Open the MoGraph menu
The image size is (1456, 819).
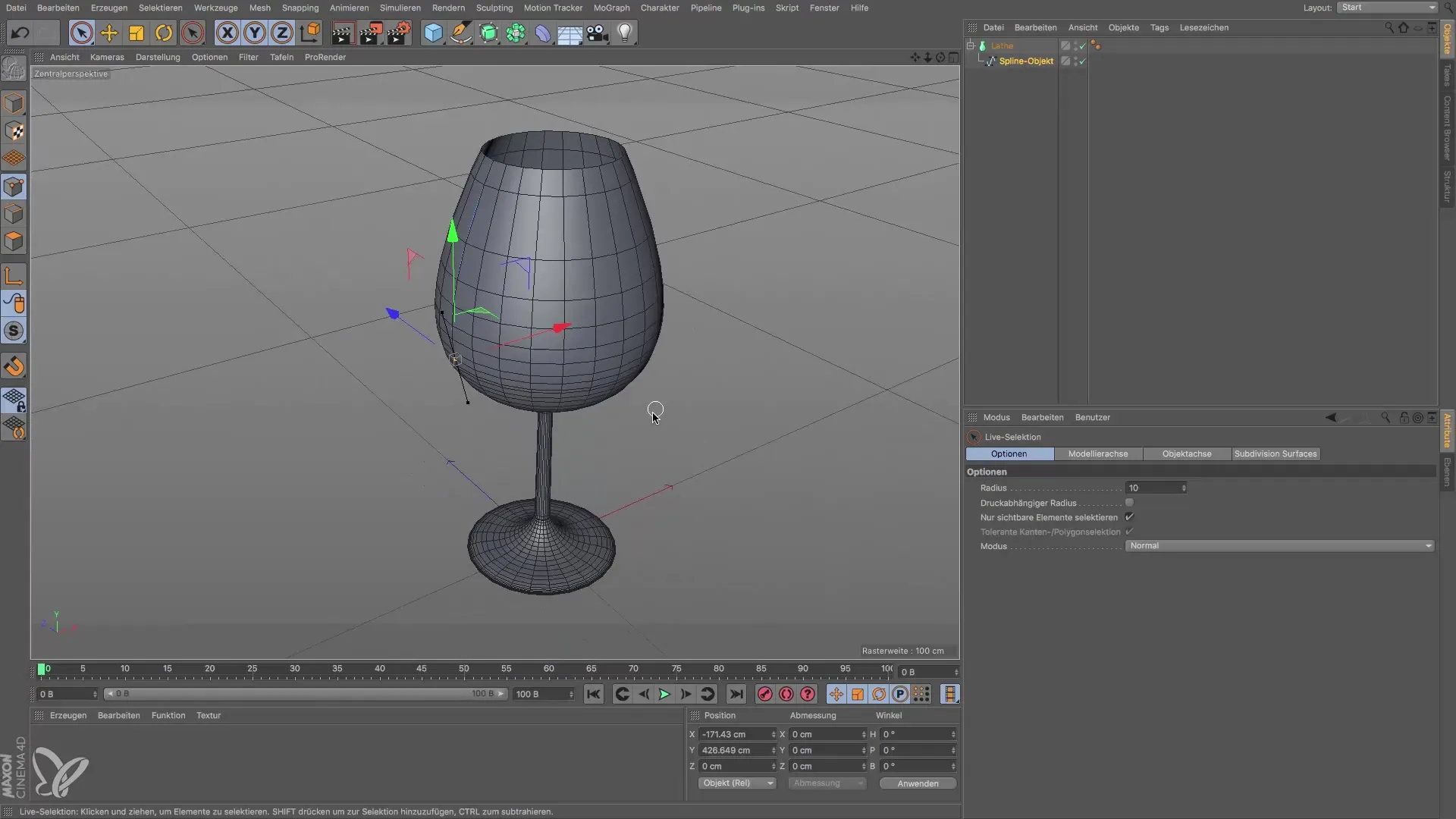point(611,8)
